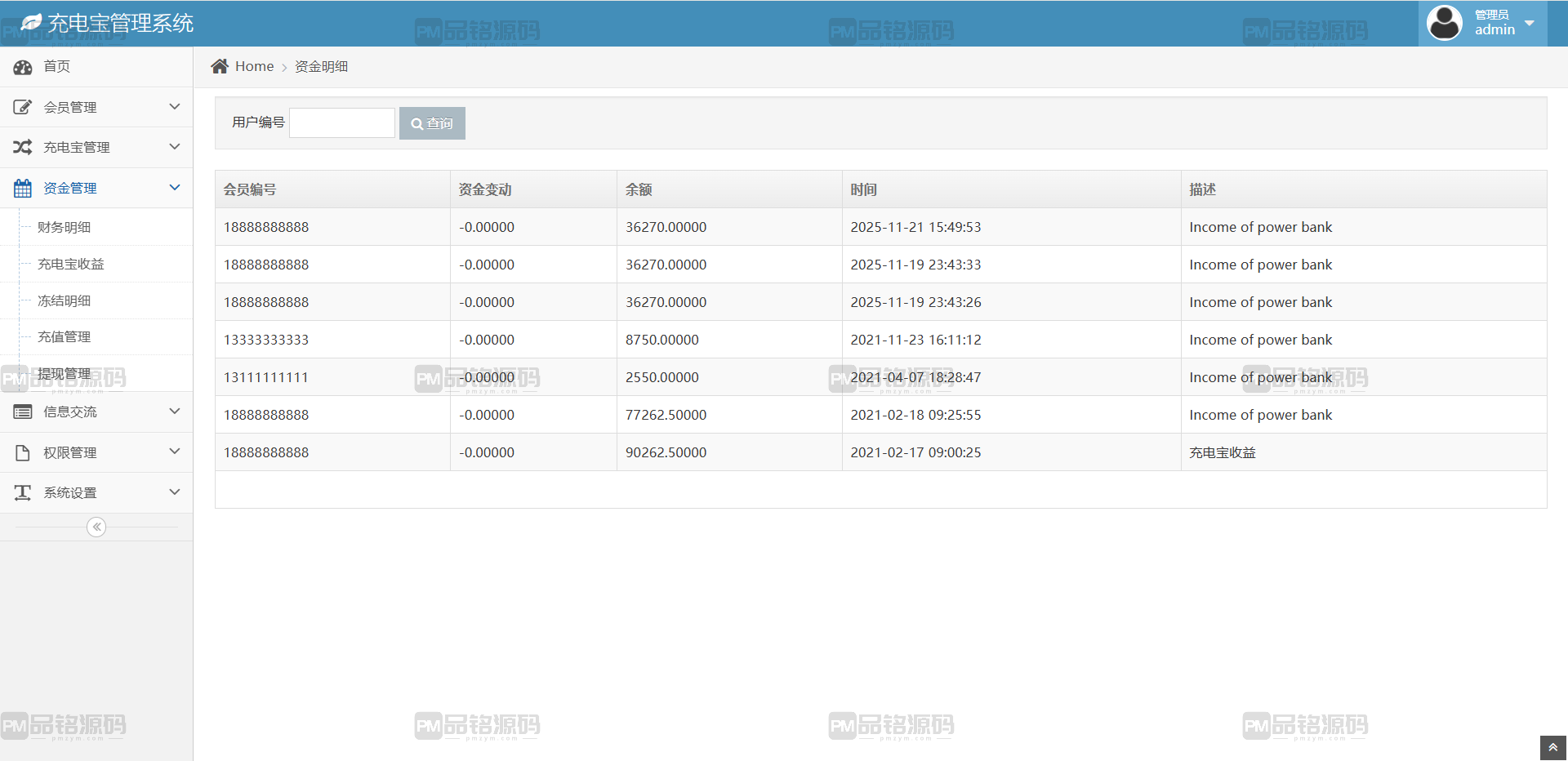This screenshot has height=761, width=1568.
Task: Click the admin user avatar
Action: pos(1445,23)
